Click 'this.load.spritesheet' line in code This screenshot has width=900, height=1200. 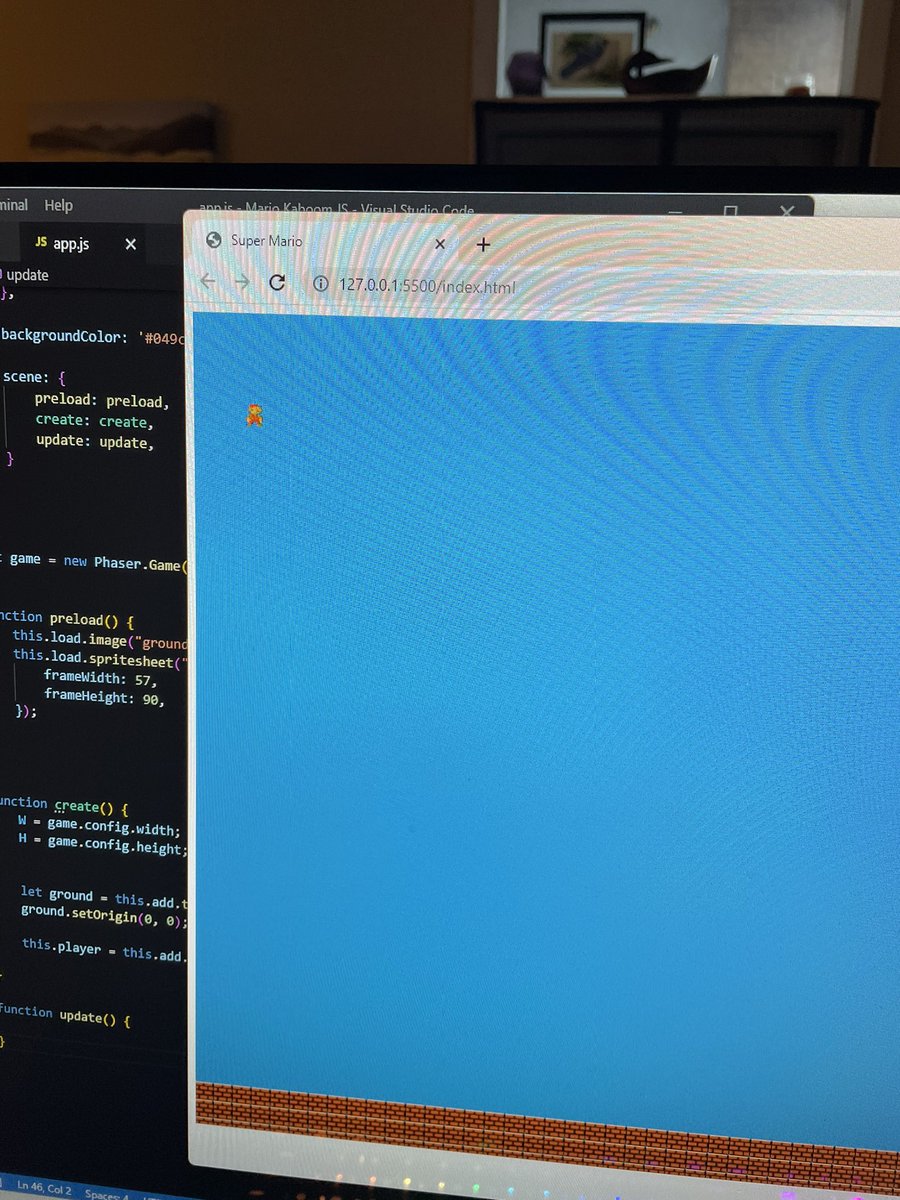click(x=101, y=660)
